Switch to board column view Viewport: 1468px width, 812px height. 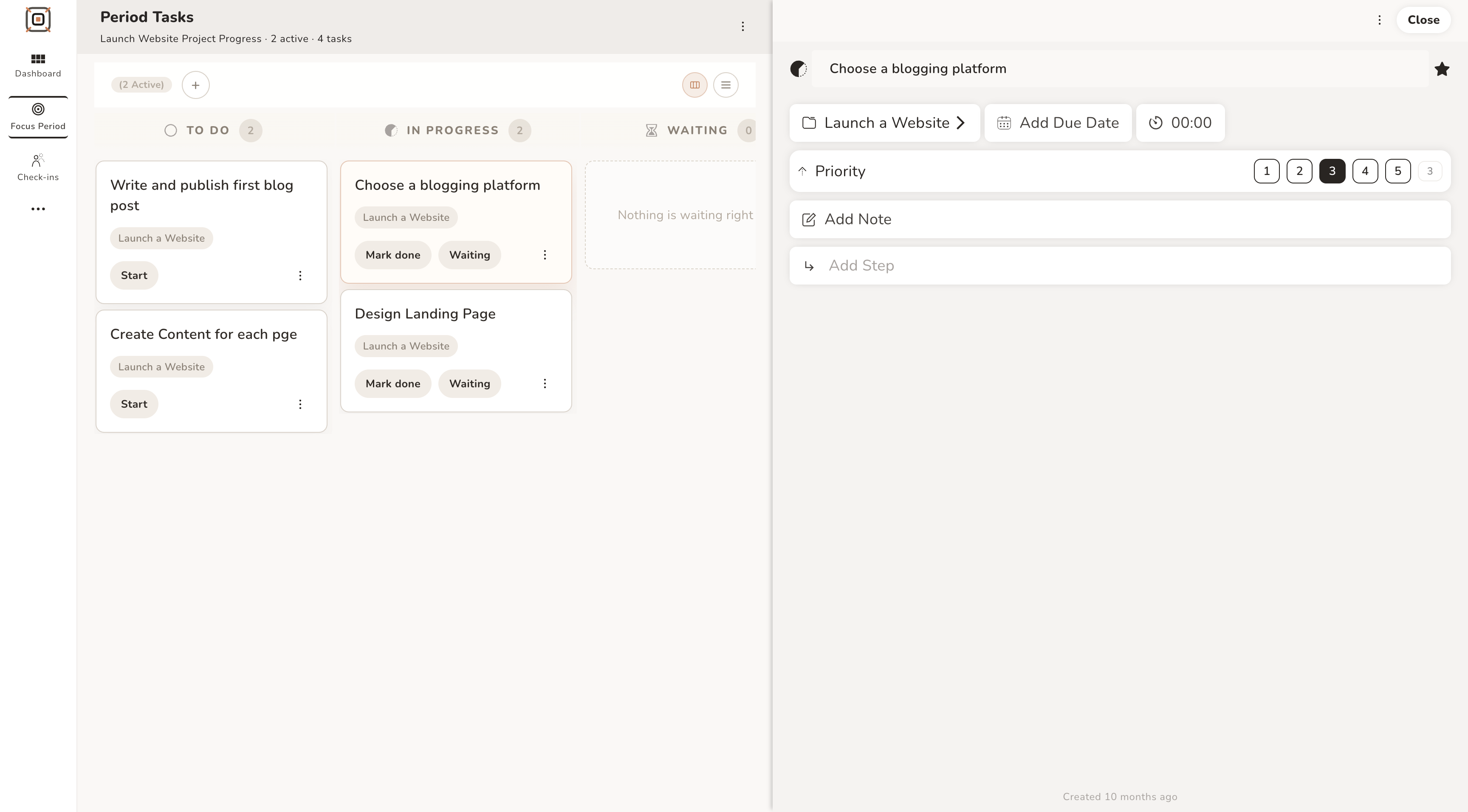pos(694,85)
